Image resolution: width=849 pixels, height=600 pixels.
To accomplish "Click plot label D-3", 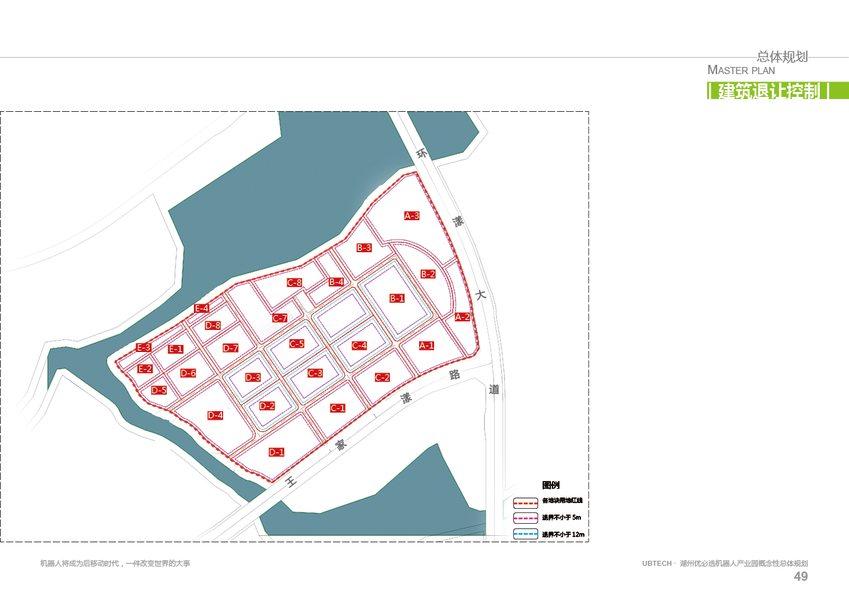I will coord(253,377).
